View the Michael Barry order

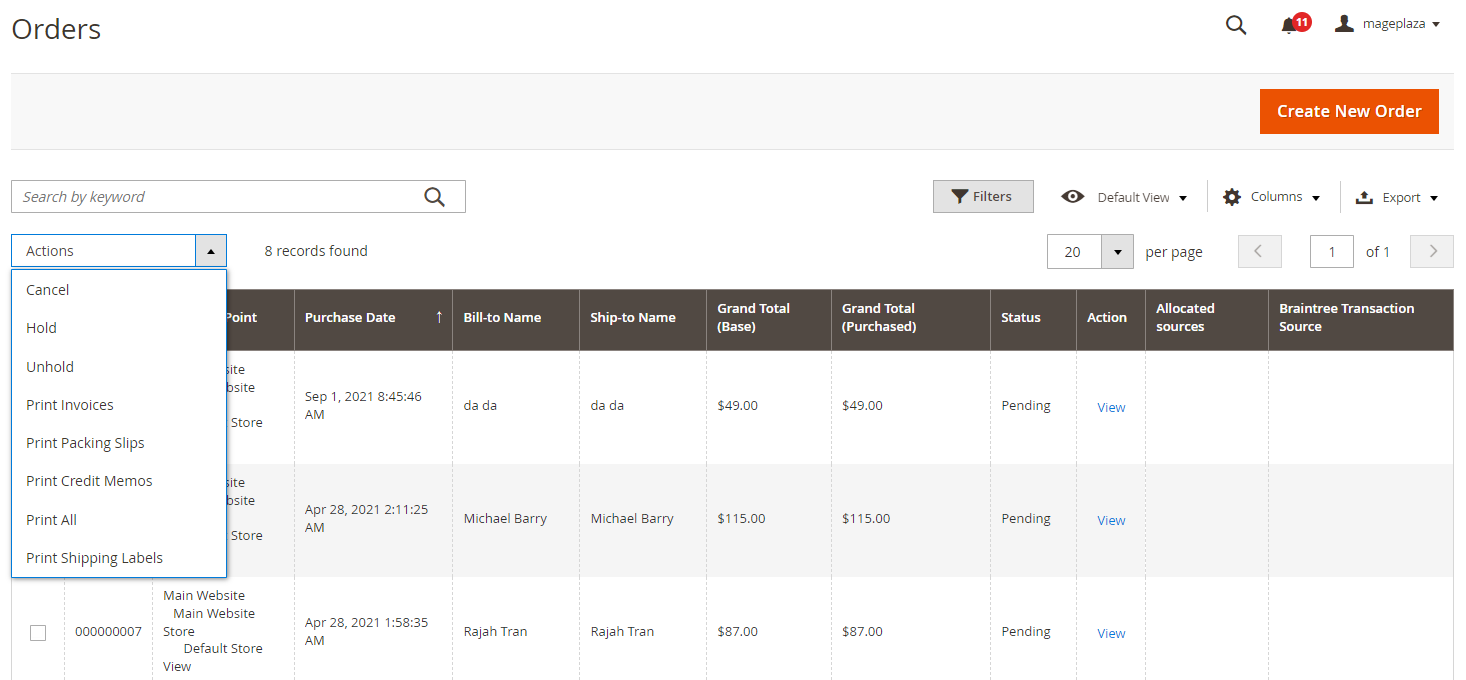tap(1111, 520)
